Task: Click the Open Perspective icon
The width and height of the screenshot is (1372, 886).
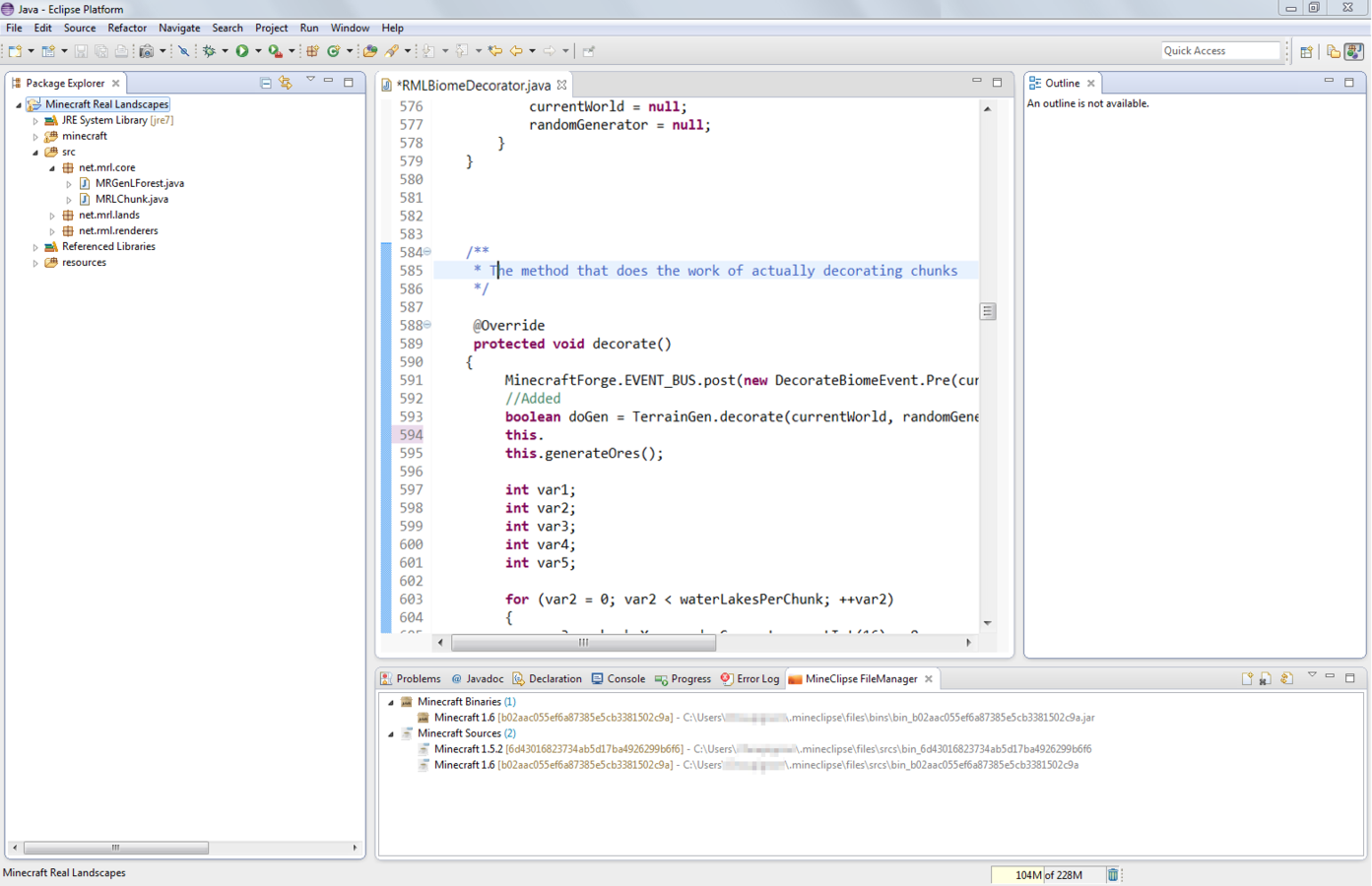Action: pos(1306,51)
